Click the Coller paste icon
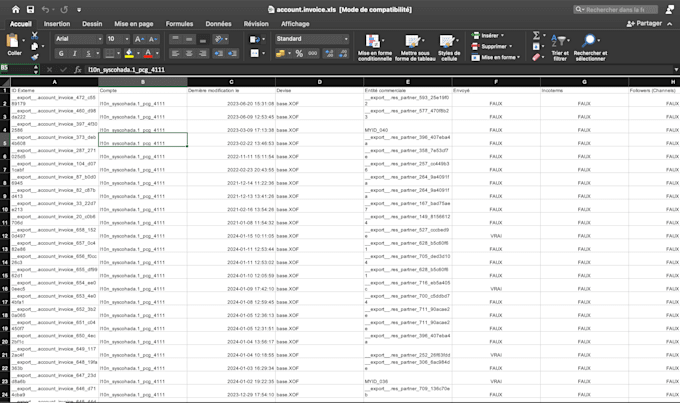The height and width of the screenshot is (403, 680). 13,41
